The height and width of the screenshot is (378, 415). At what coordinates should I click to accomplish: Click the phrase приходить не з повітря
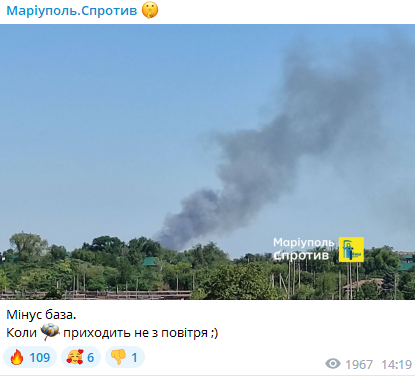[135, 333]
